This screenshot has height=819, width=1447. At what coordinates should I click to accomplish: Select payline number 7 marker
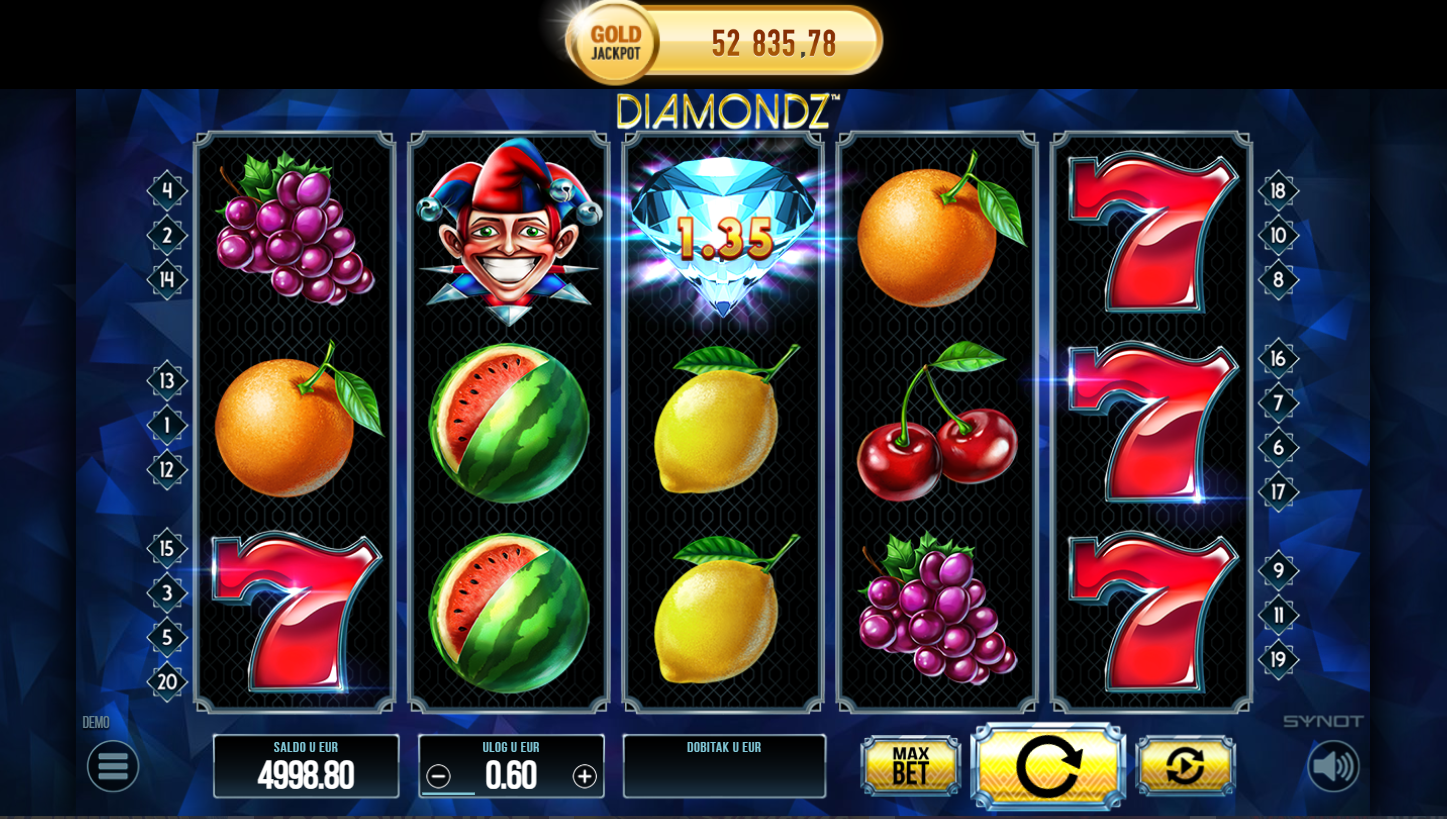coord(1278,403)
